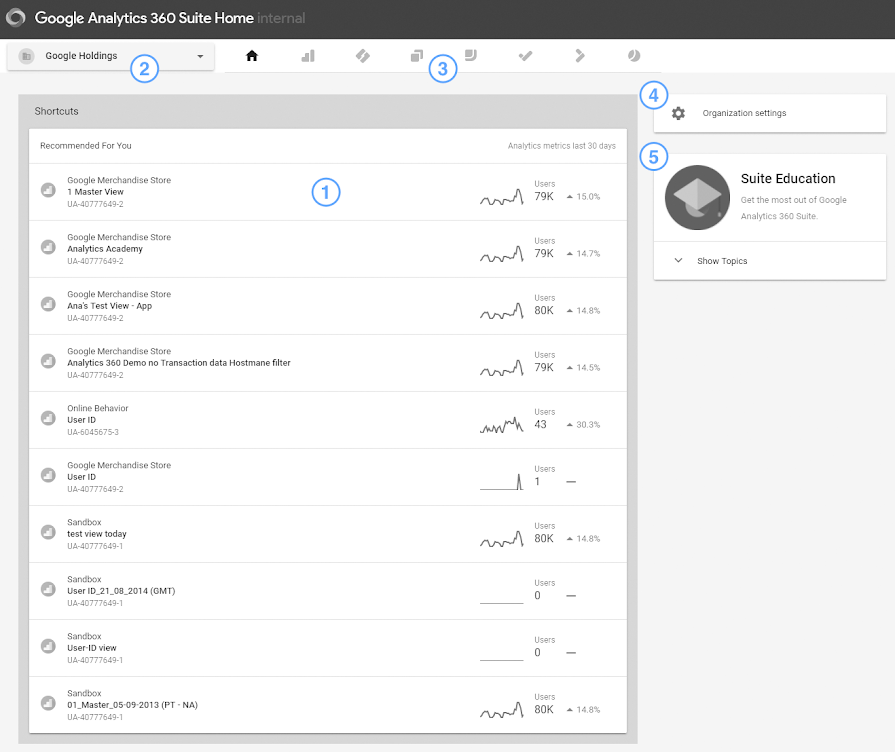Open the Home tab icon
Screen dimensions: 895x752
coord(252,55)
